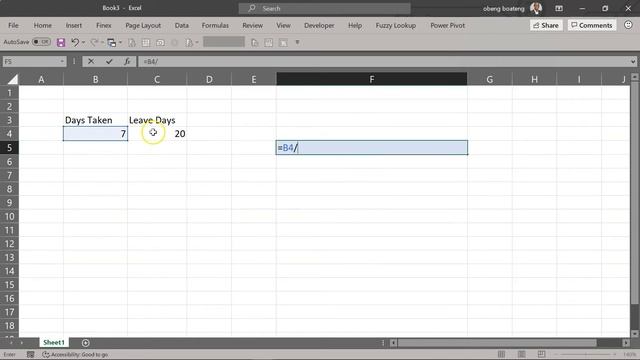640x360 pixels.
Task: Click column B header
Action: (x=96, y=79)
